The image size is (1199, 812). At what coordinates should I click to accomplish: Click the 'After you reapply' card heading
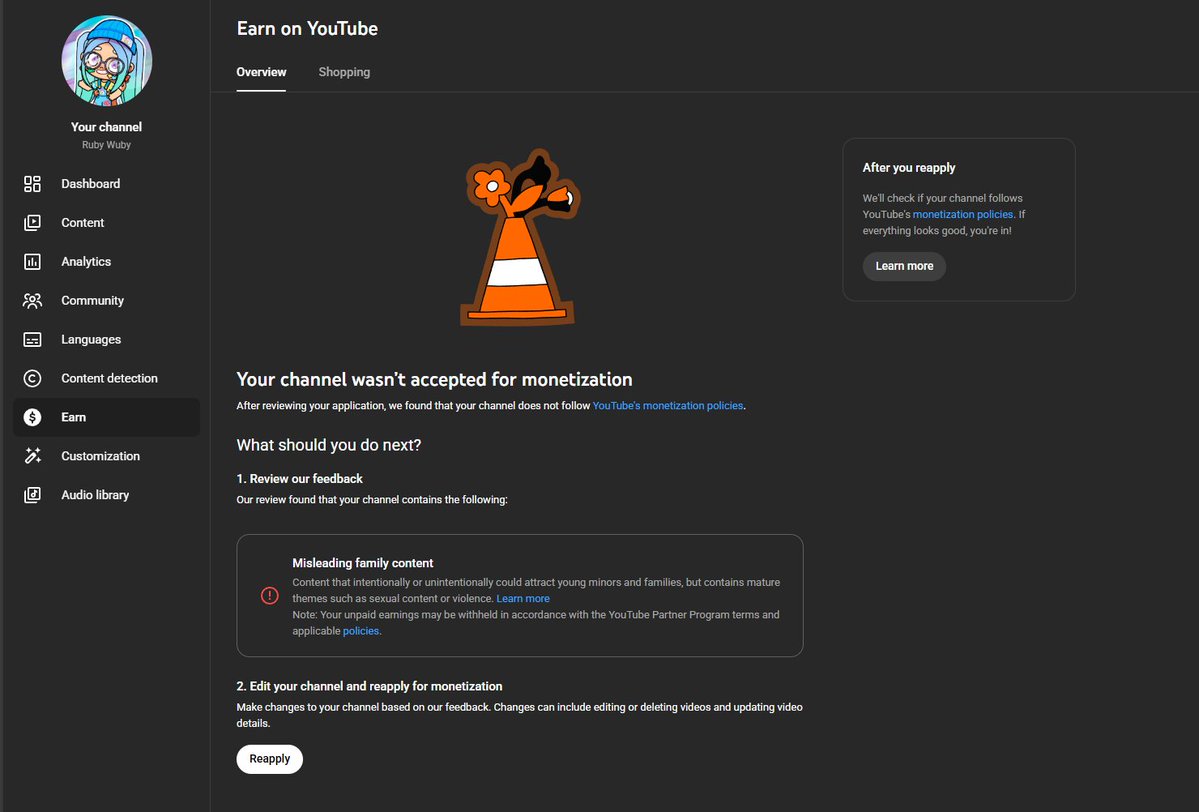909,167
